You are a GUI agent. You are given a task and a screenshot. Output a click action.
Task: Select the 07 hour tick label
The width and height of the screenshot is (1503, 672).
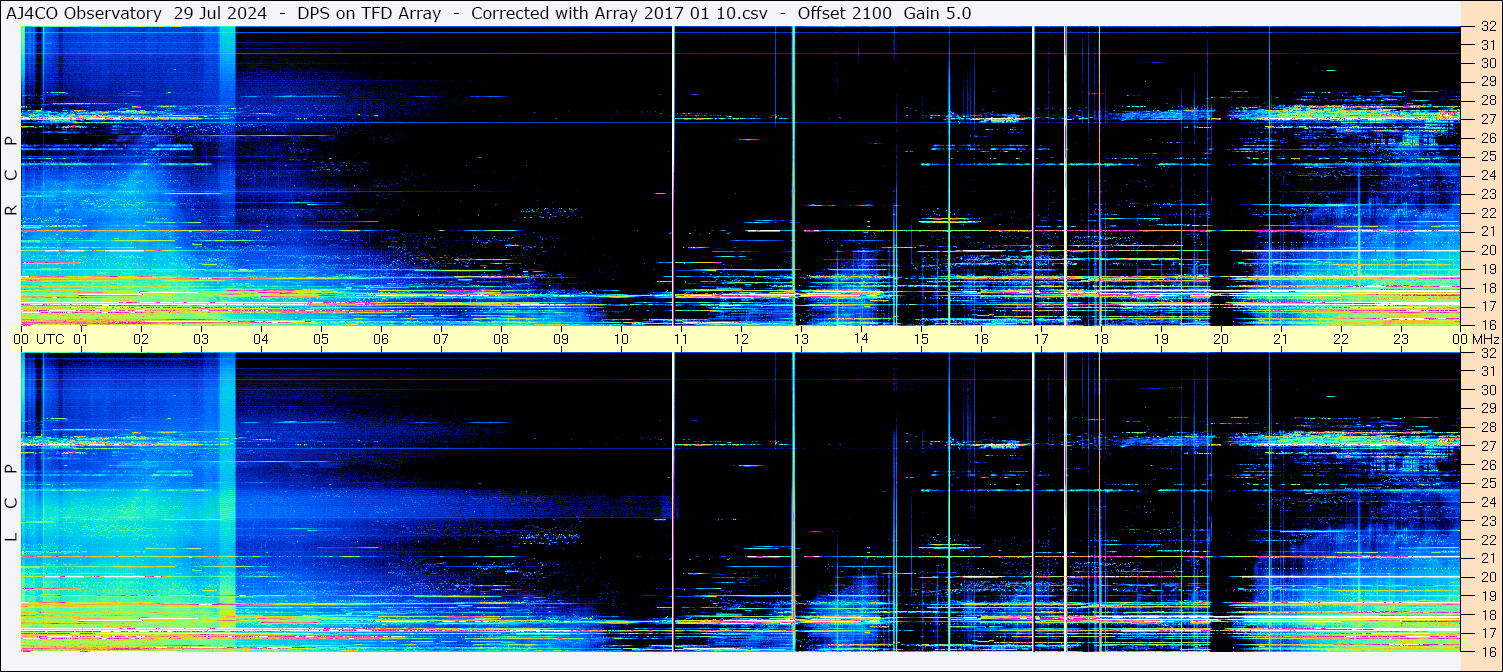[441, 339]
